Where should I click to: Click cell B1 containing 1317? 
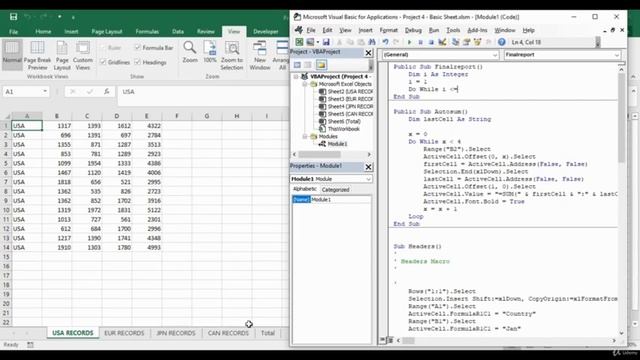pos(57,126)
